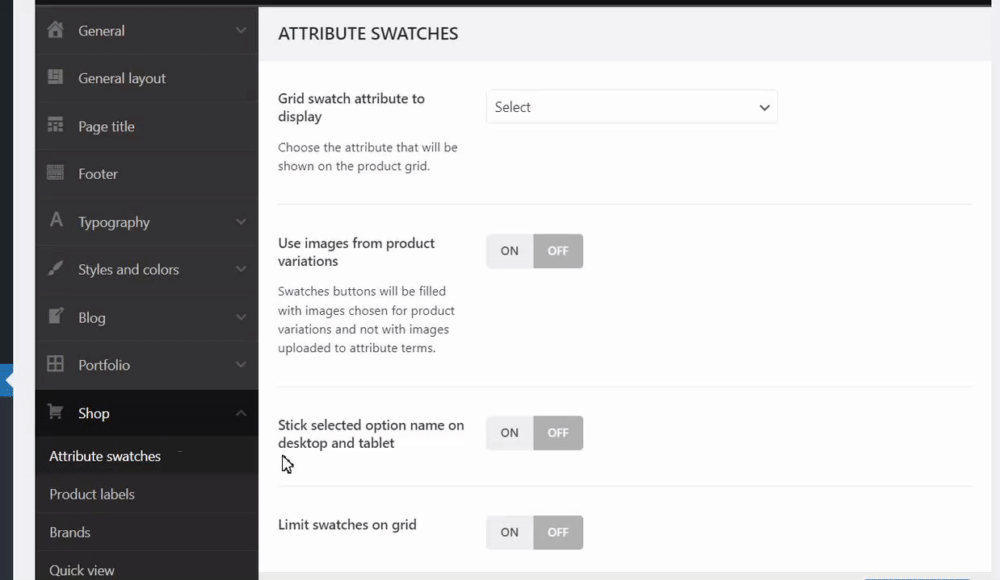Collapse the Shop section chevron

point(241,413)
